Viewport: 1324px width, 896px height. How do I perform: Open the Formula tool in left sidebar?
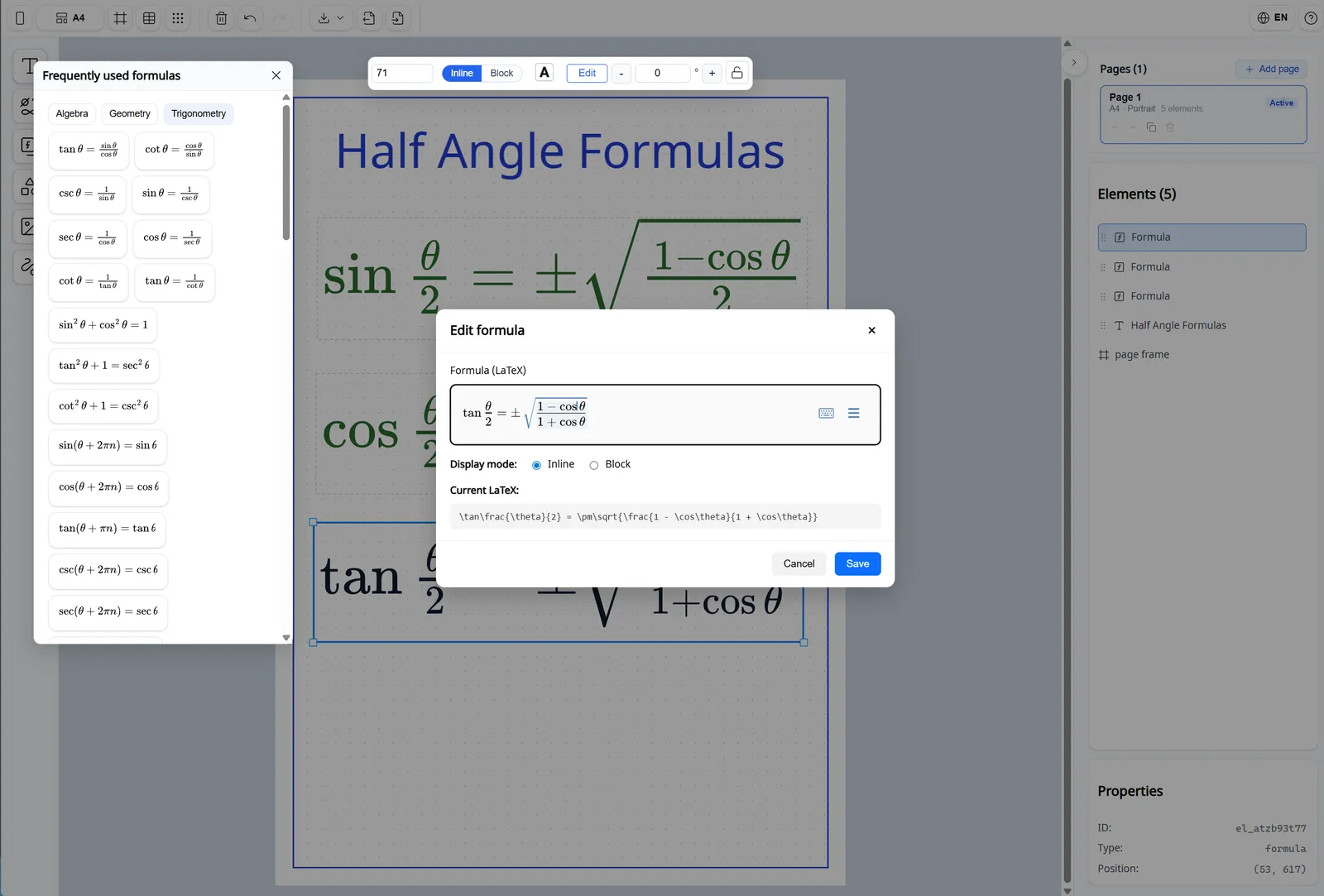[27, 146]
